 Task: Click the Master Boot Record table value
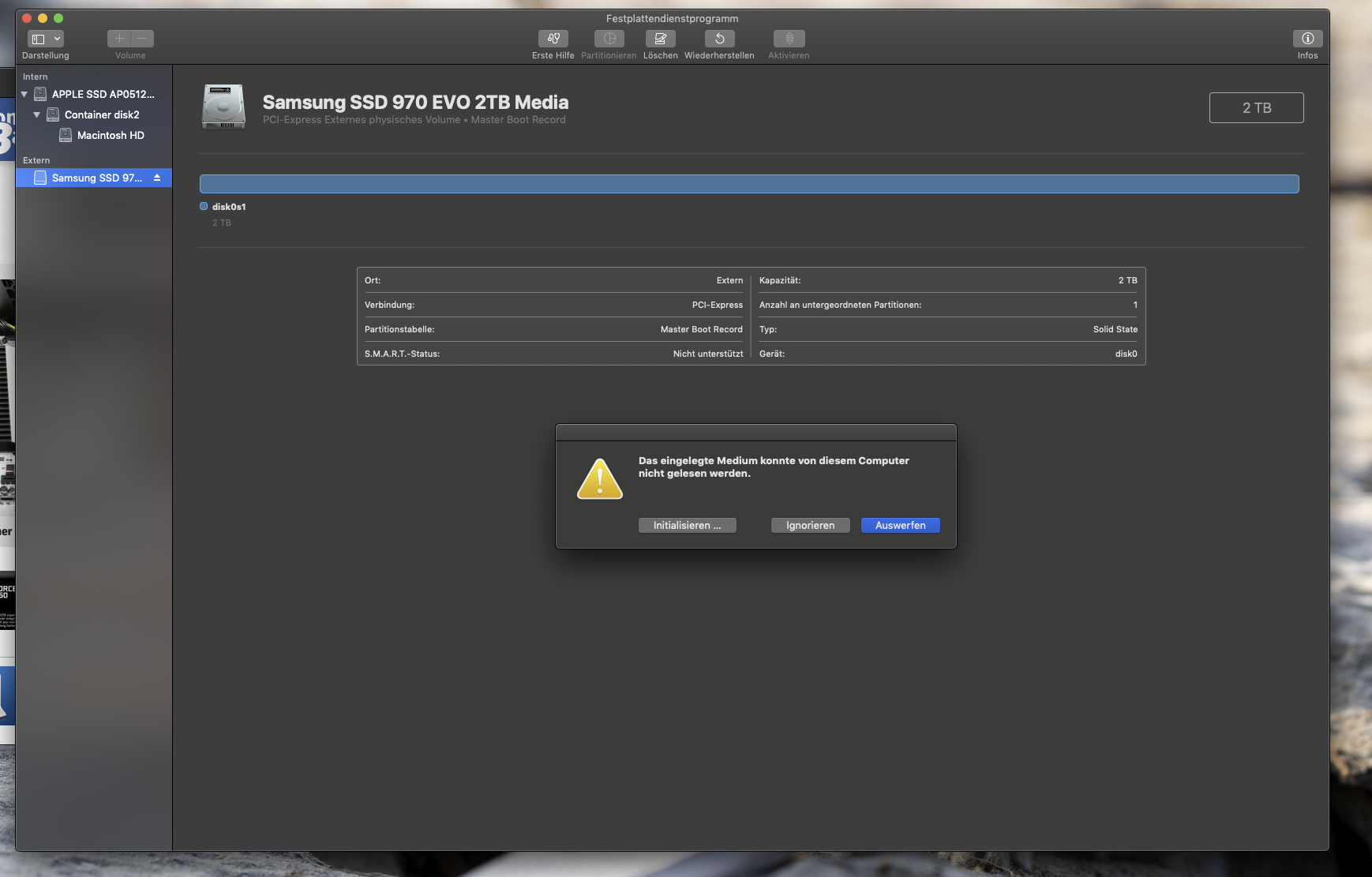[701, 329]
